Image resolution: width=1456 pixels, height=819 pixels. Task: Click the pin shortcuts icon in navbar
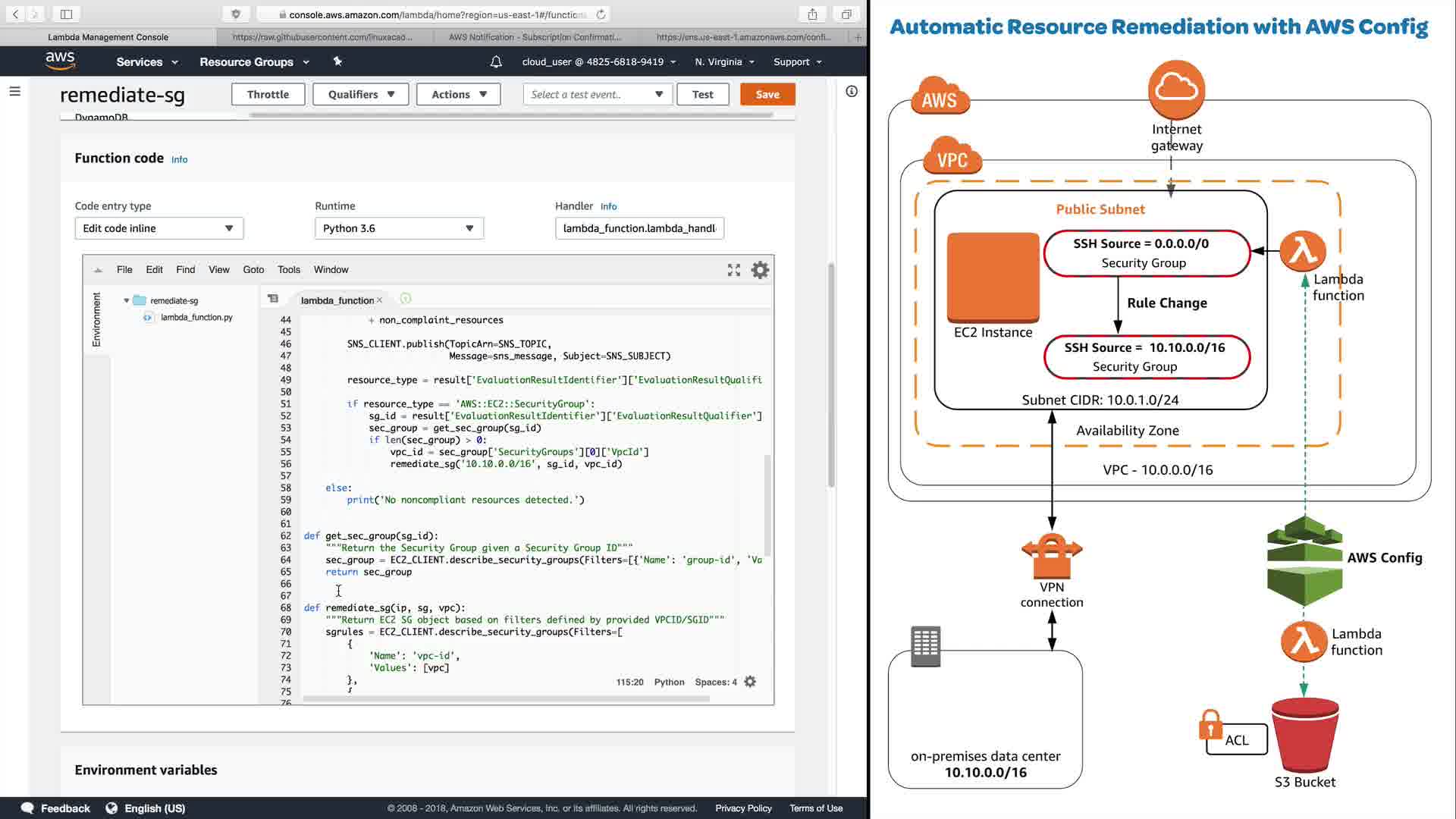(337, 62)
